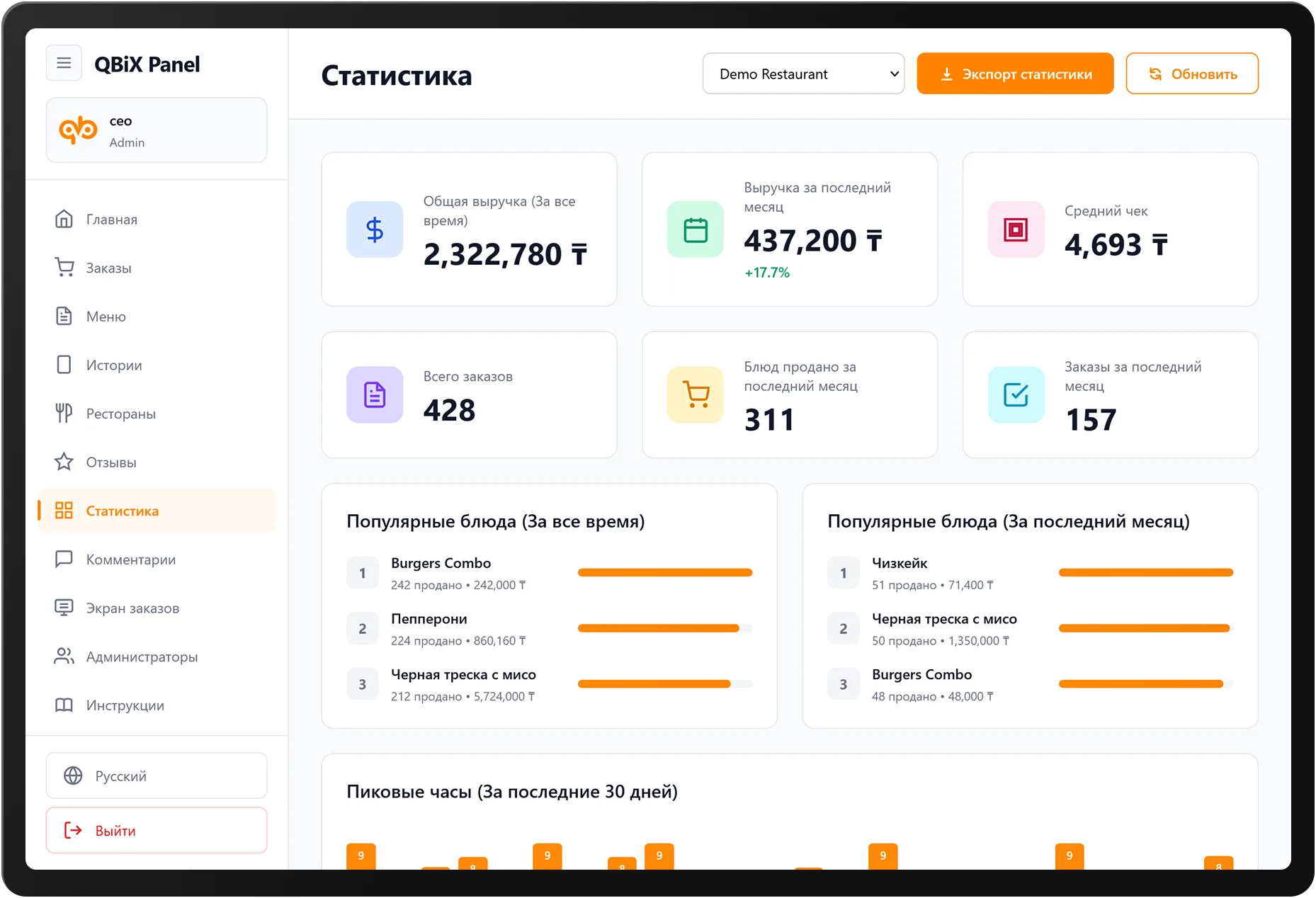Toggle the hamburger sidebar menu button

pos(64,63)
